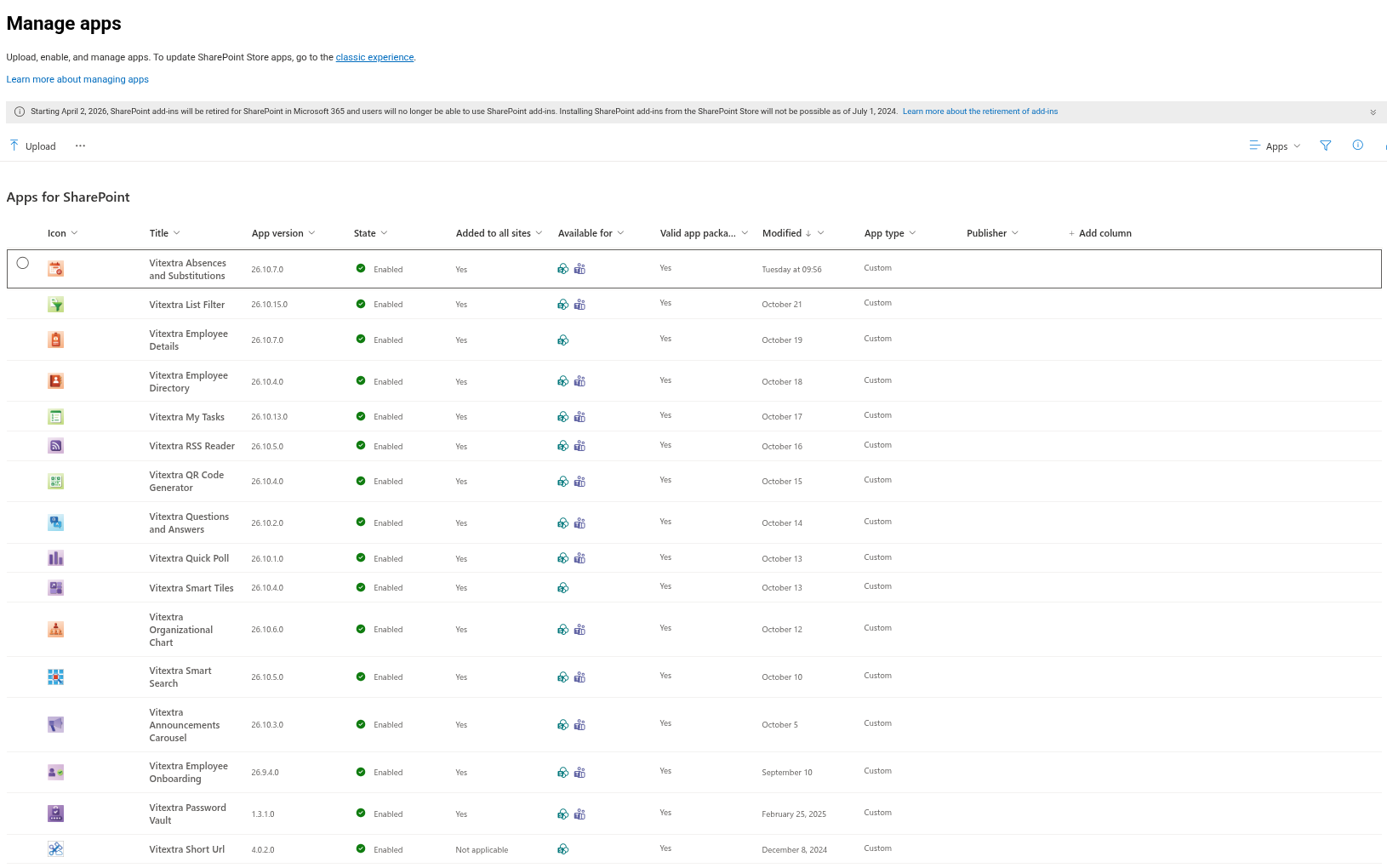This screenshot has width=1387, height=868.
Task: Open the more commands ellipsis menu
Action: tap(80, 146)
